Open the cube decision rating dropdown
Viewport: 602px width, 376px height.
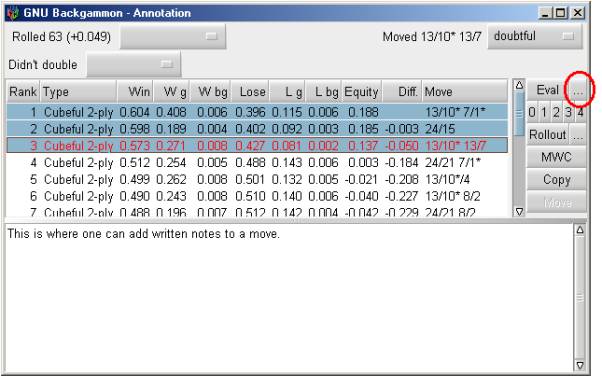point(134,64)
